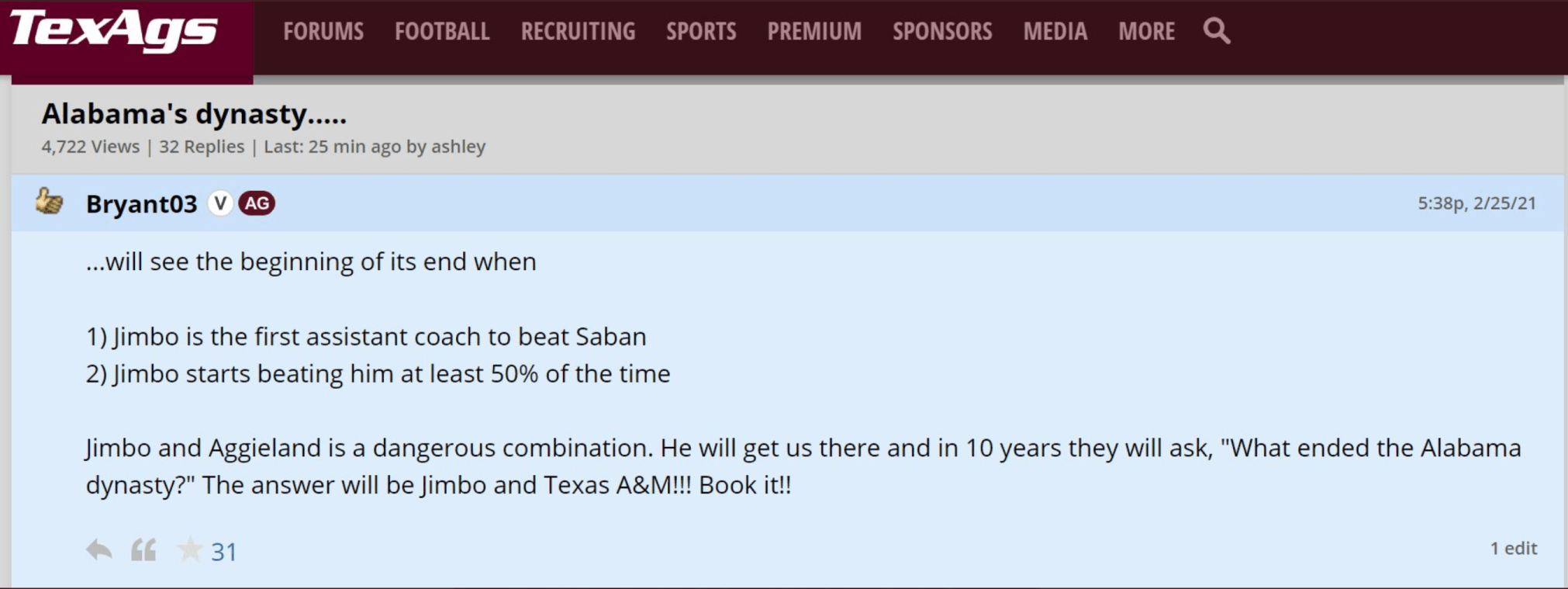Open the Recruiting menu
Image resolution: width=1568 pixels, height=589 pixels.
(578, 31)
